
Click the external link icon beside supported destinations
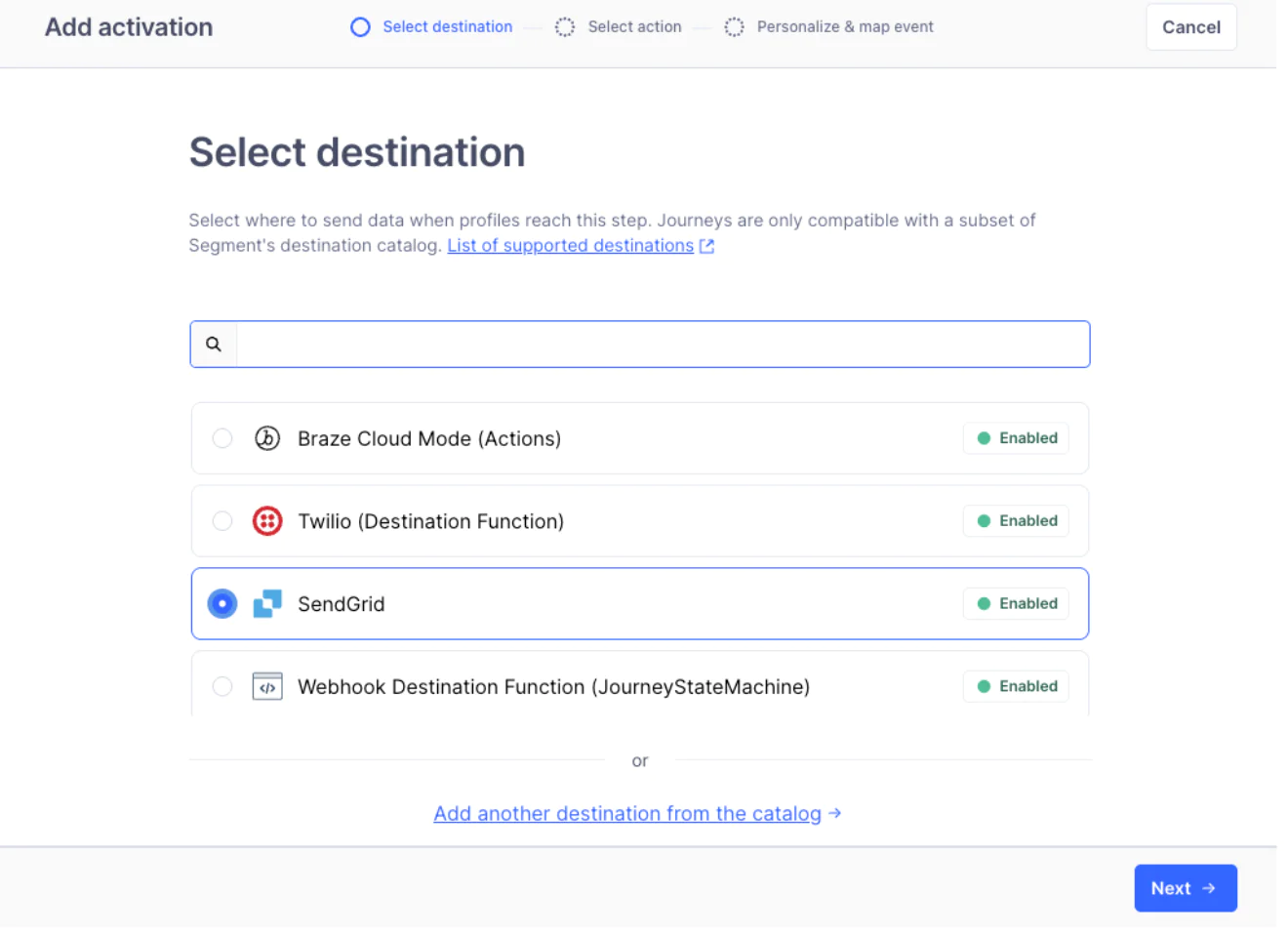[x=707, y=247]
